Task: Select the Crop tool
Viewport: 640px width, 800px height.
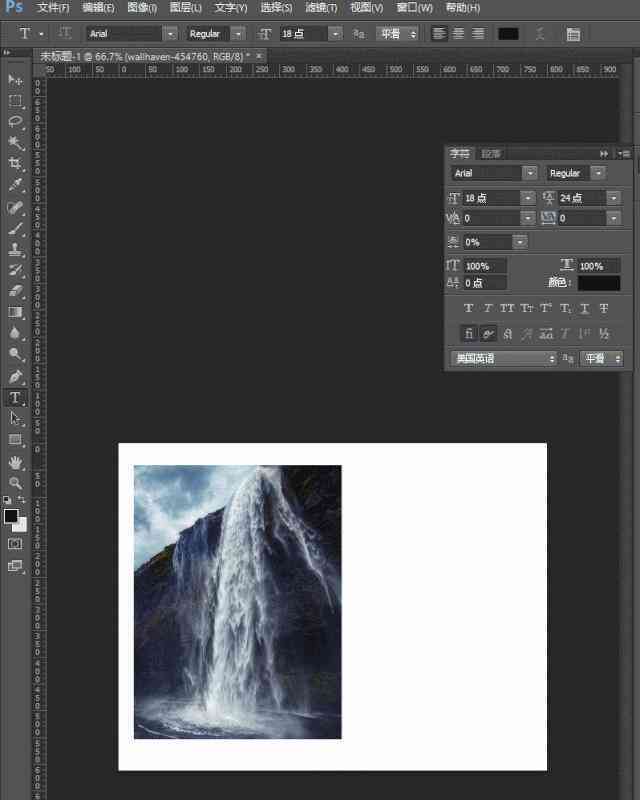Action: [x=15, y=163]
